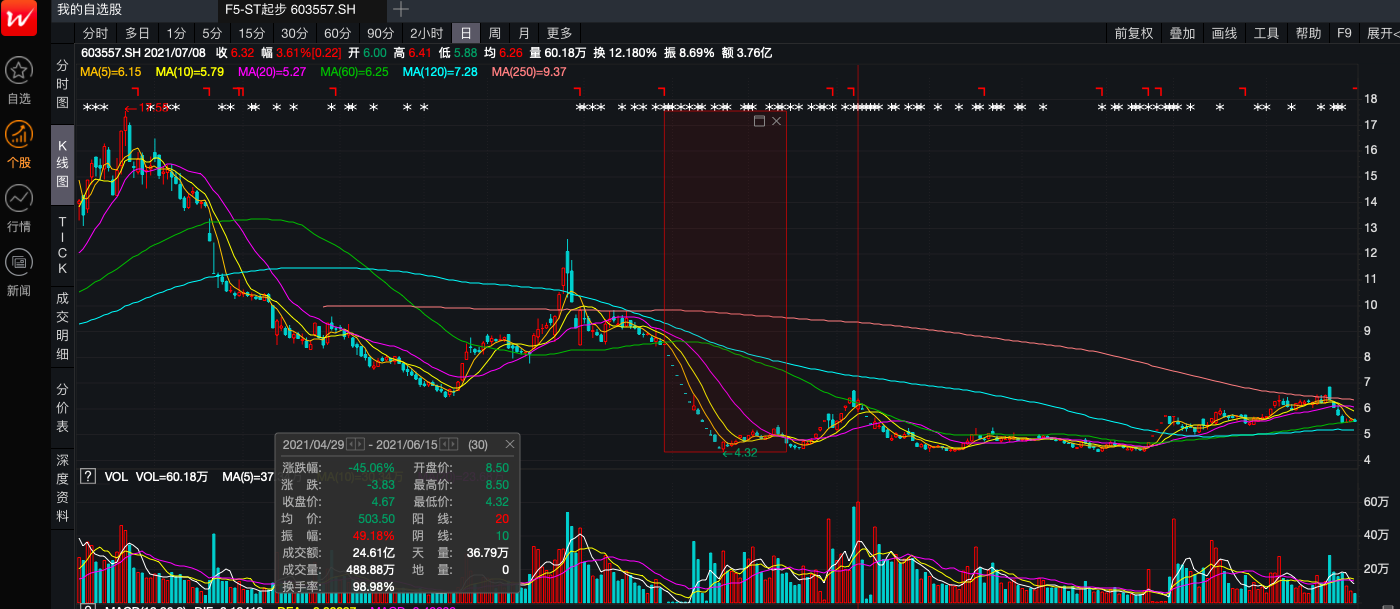
Task: Open the 深度资料 vertical tab
Action: (62, 488)
